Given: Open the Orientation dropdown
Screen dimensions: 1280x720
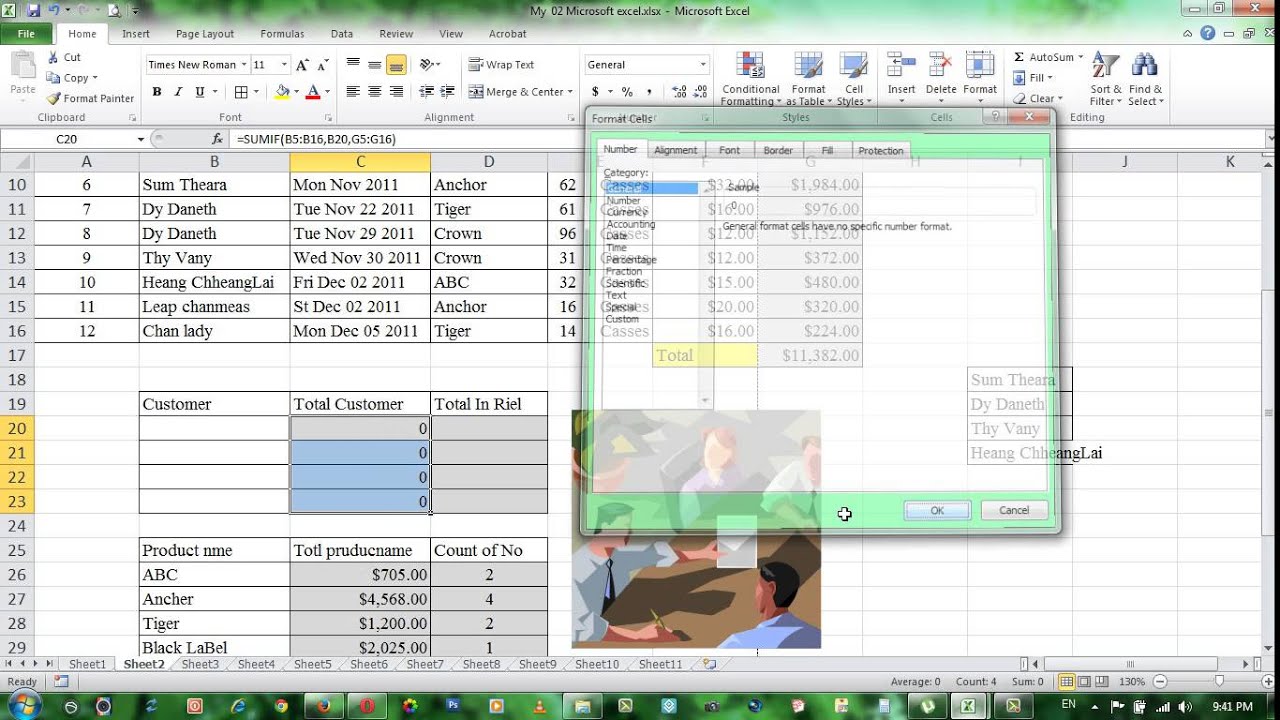Looking at the screenshot, I should (x=430, y=64).
